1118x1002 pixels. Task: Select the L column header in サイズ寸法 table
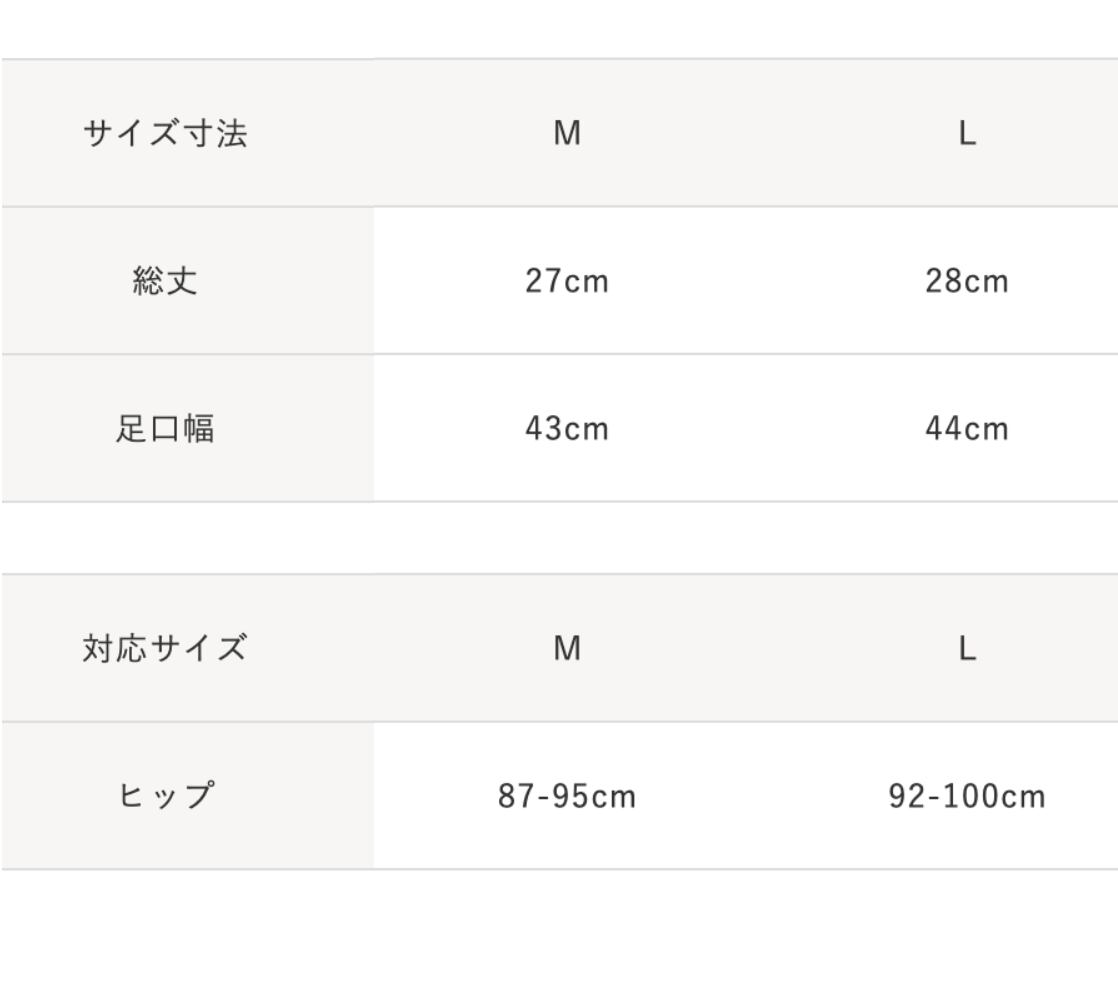pos(967,133)
